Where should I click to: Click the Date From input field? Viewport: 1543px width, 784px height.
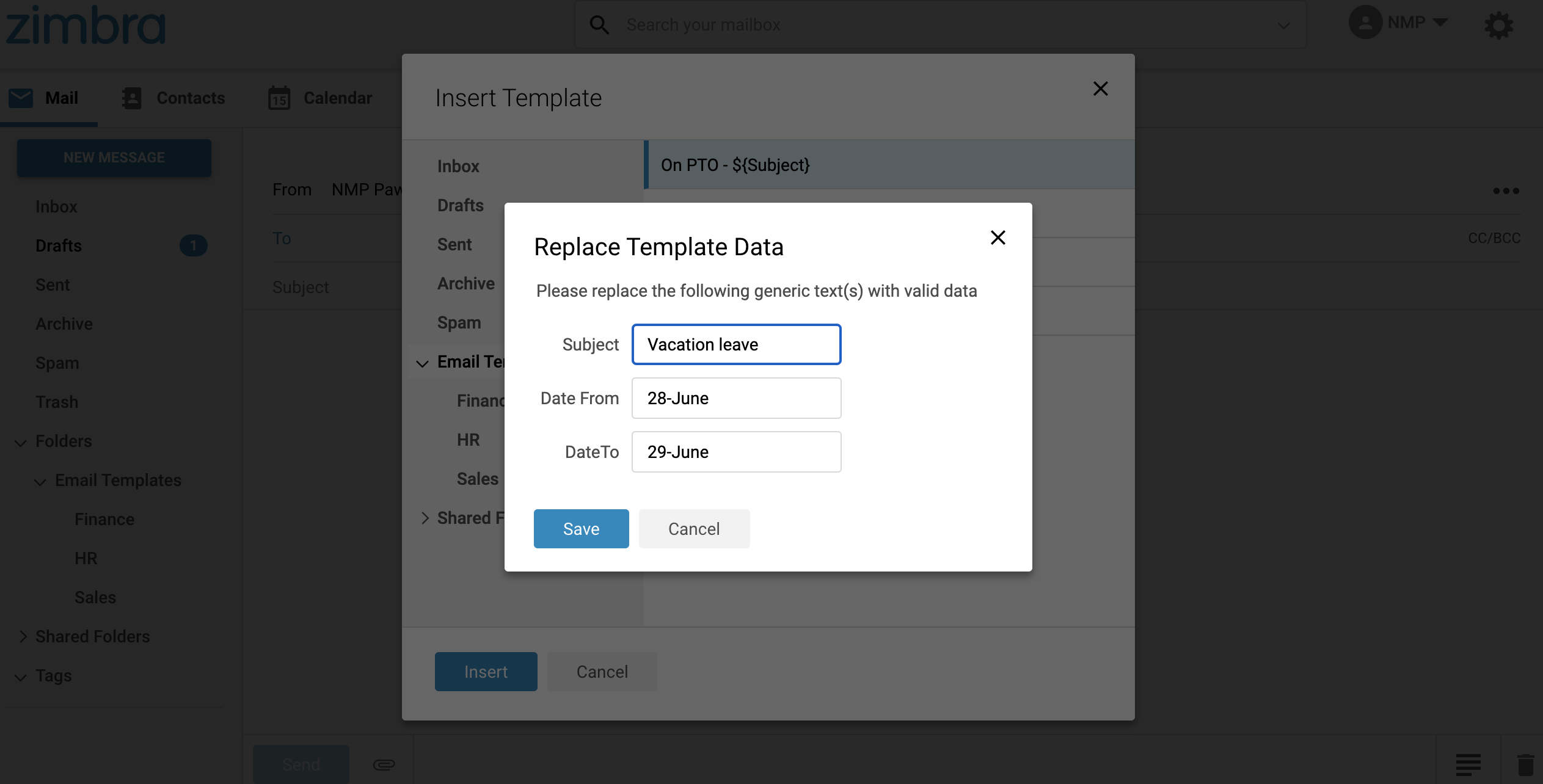pos(736,398)
